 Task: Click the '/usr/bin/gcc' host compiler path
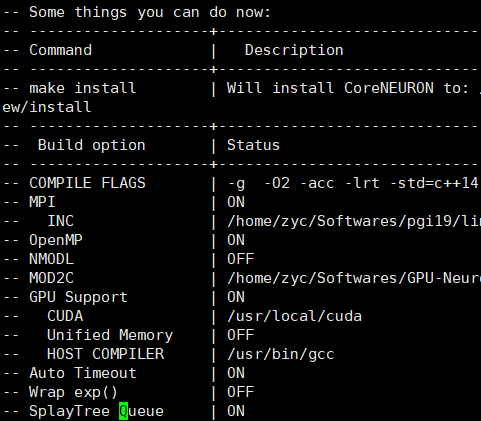coord(281,354)
